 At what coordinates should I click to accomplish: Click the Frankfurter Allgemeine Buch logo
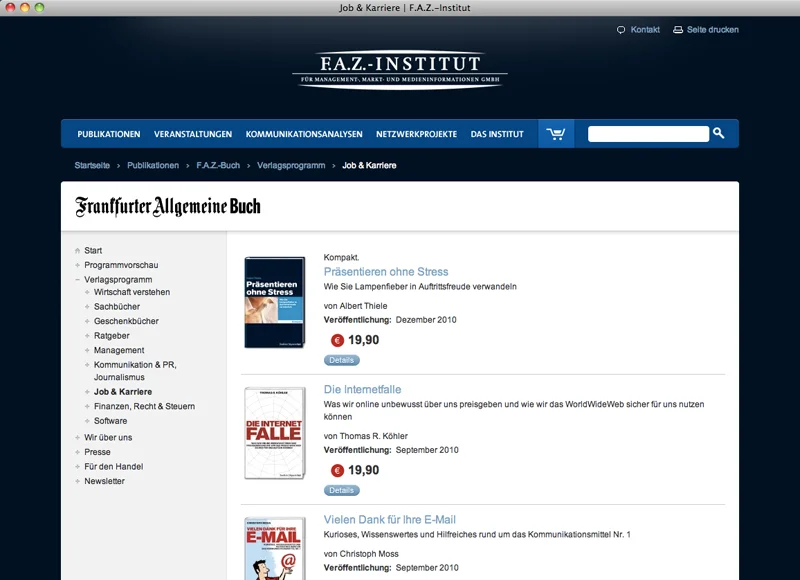[168, 207]
